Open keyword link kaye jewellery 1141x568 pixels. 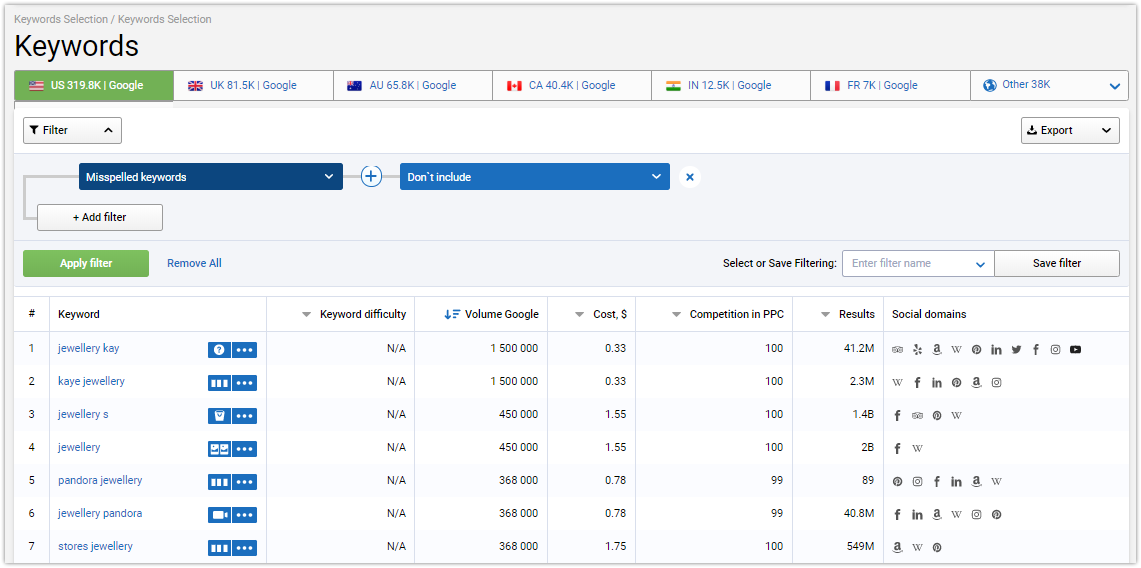pos(92,381)
